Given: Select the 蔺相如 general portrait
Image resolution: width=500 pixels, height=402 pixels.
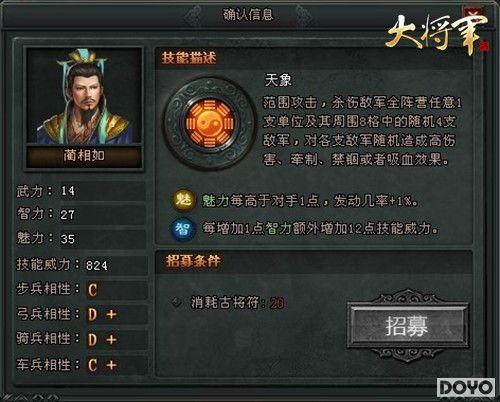Looking at the screenshot, I should click(x=84, y=96).
